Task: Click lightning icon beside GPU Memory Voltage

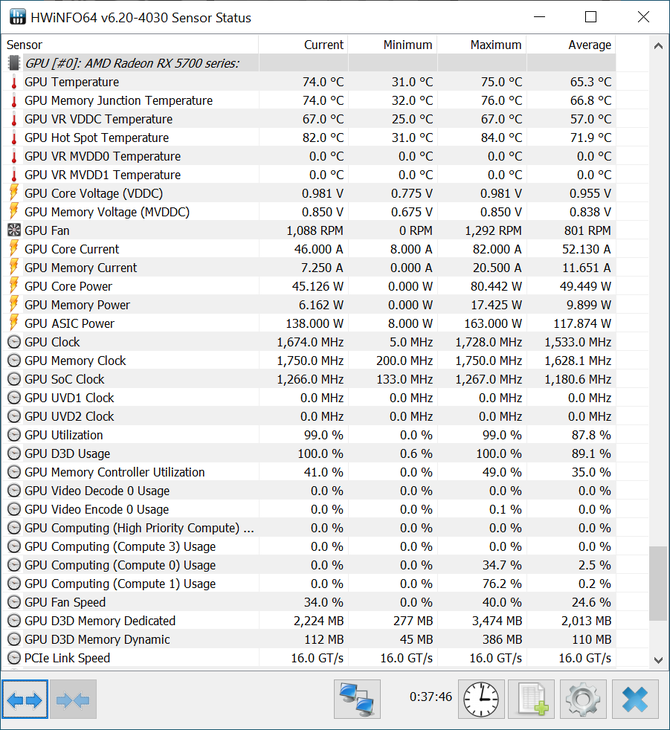Action: (x=14, y=212)
